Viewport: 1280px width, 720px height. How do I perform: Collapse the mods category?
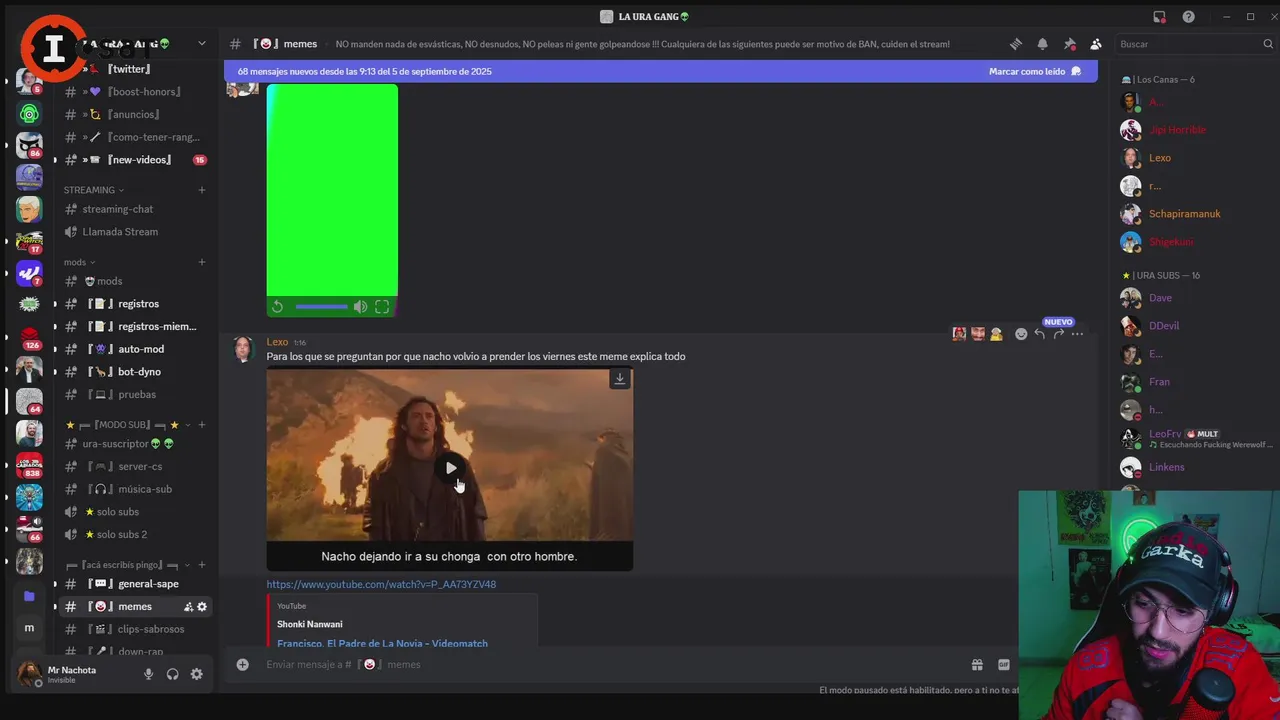79,262
